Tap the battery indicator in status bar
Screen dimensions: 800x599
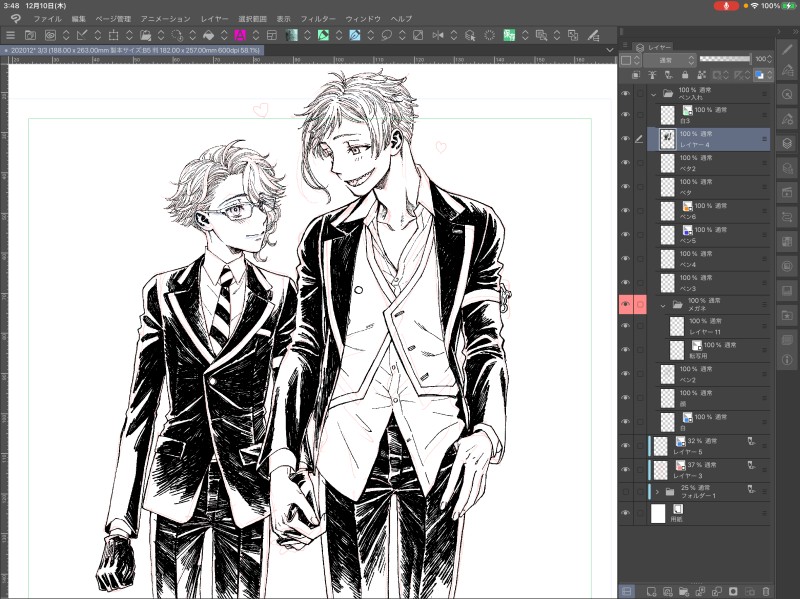click(x=788, y=6)
